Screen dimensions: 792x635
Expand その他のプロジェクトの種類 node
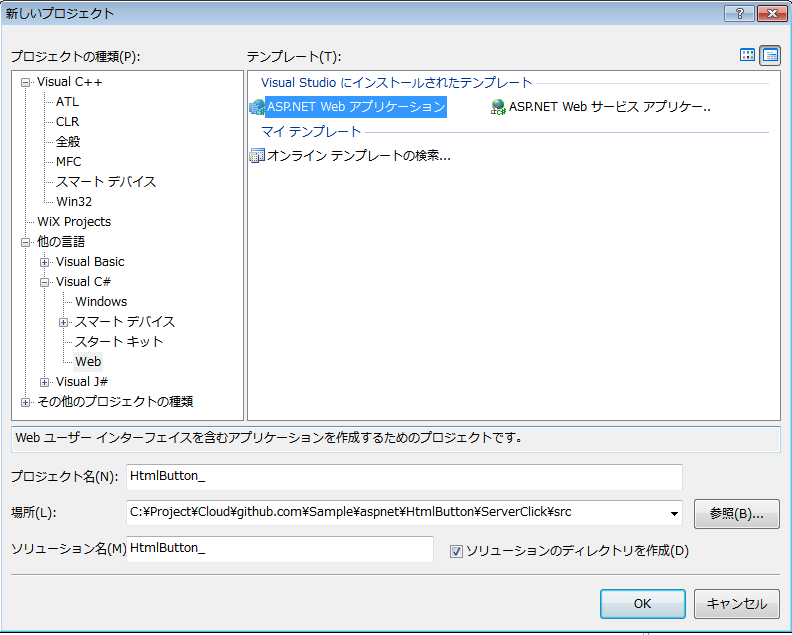(x=25, y=402)
